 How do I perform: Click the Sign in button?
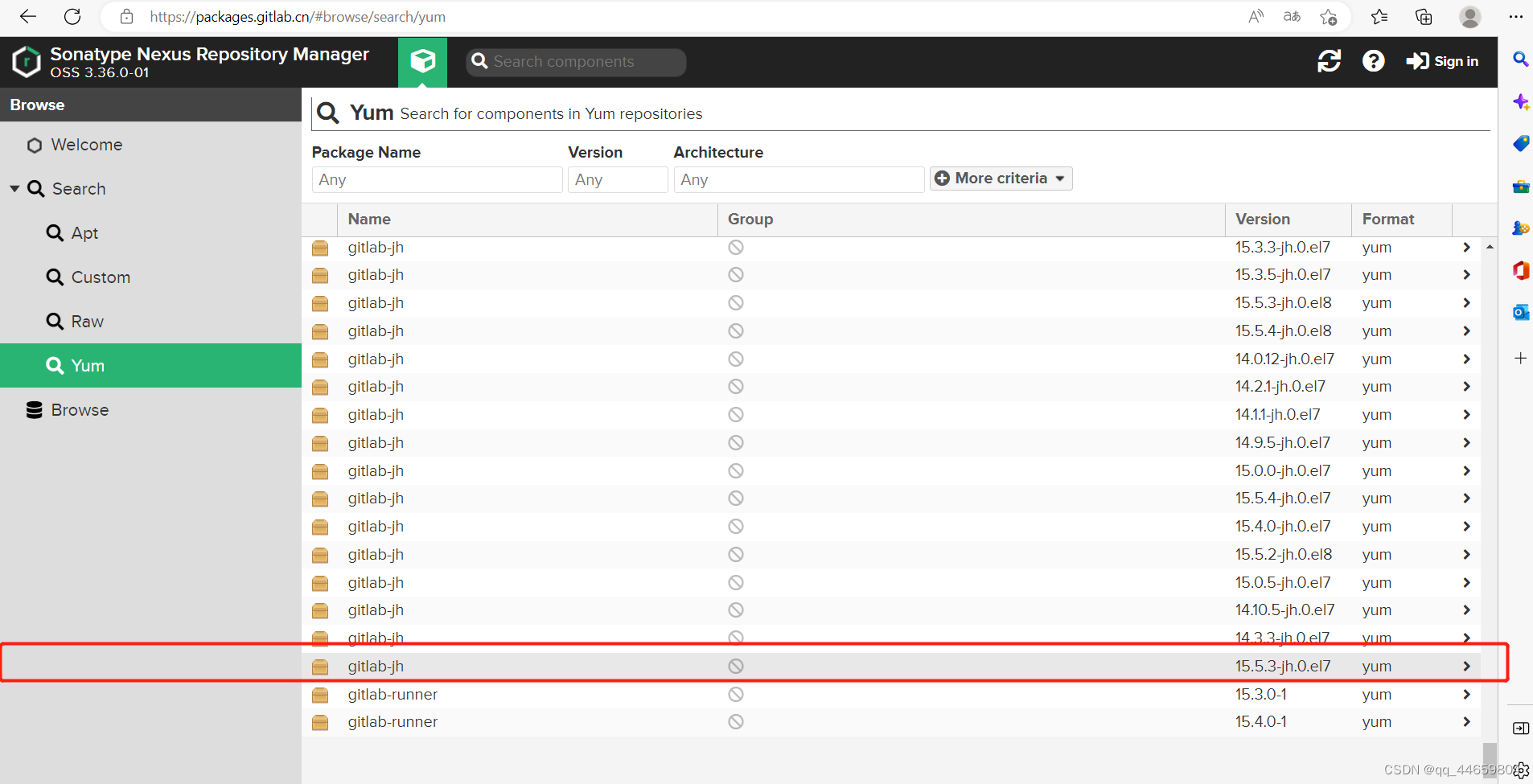(1442, 61)
